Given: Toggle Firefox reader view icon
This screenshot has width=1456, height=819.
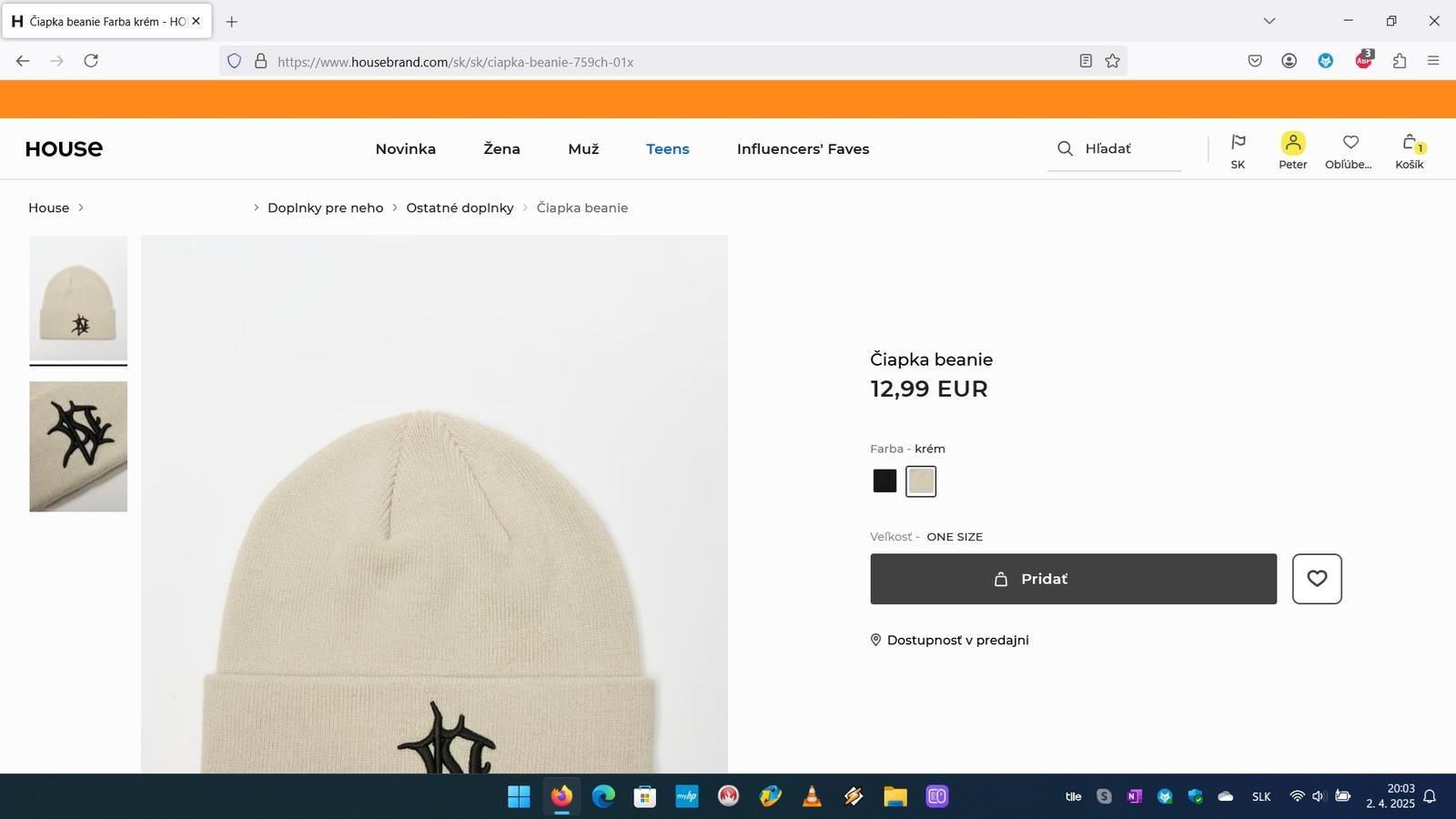Looking at the screenshot, I should click(1086, 61).
